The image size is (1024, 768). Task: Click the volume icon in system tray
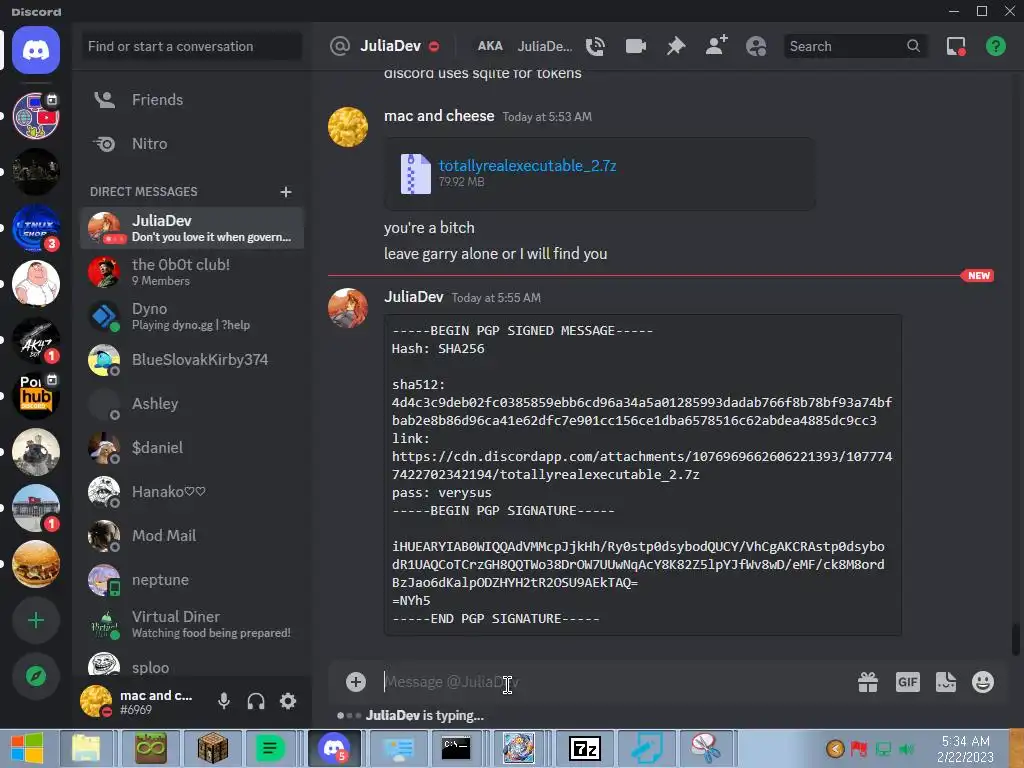click(x=906, y=749)
